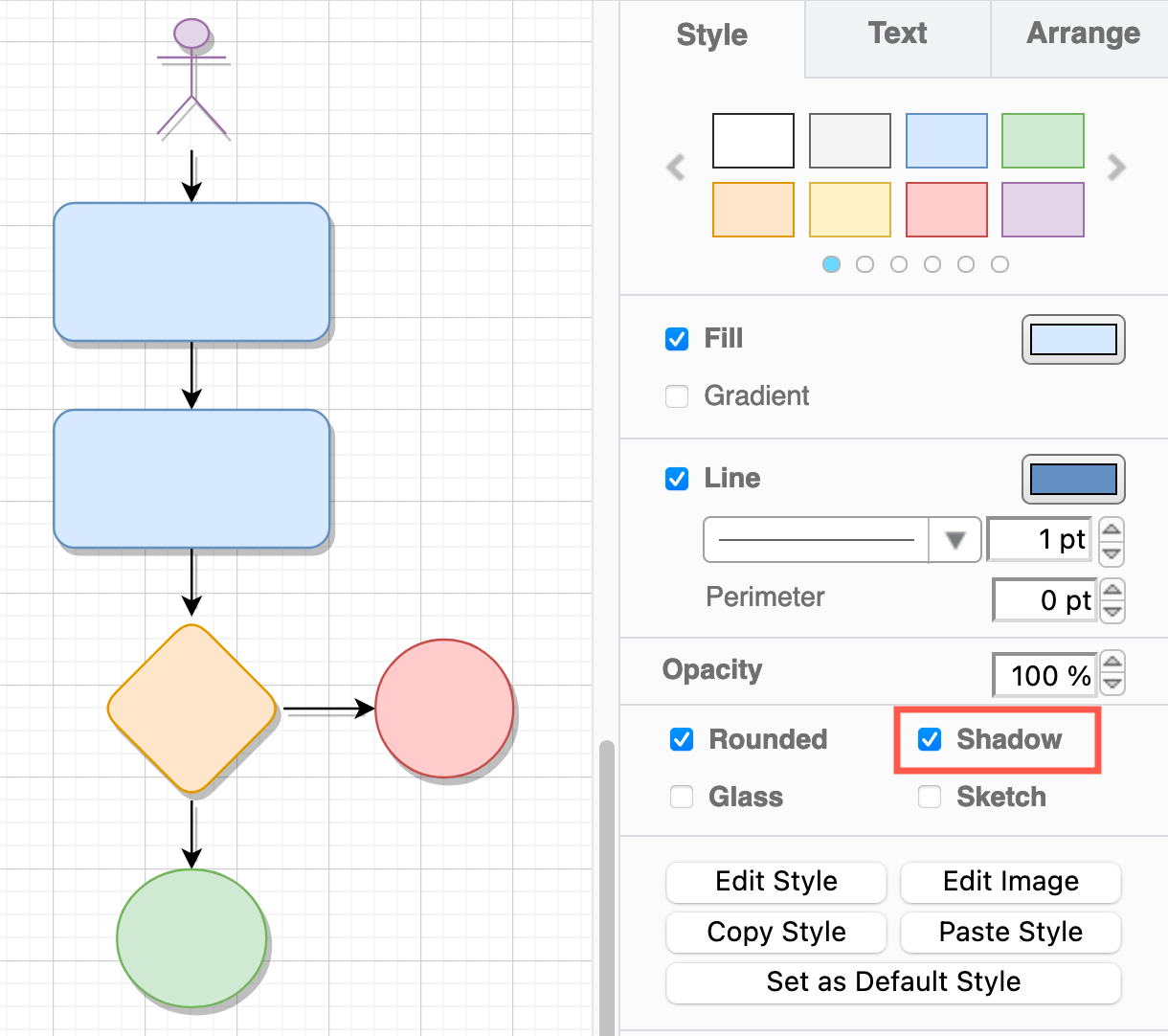The height and width of the screenshot is (1036, 1168).
Task: Apply the green style preset
Action: tap(1043, 140)
